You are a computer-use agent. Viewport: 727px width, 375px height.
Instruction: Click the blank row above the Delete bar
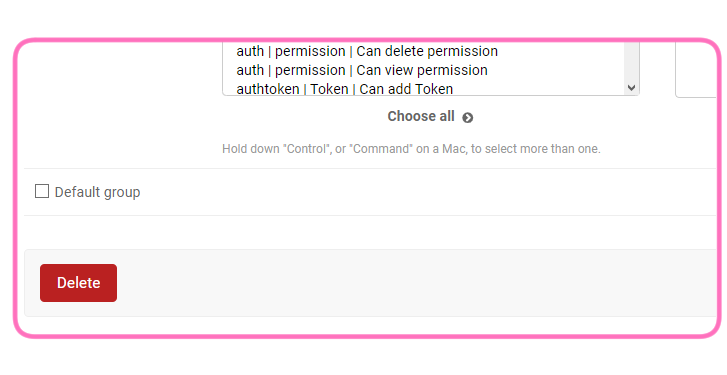pyautogui.click(x=370, y=232)
